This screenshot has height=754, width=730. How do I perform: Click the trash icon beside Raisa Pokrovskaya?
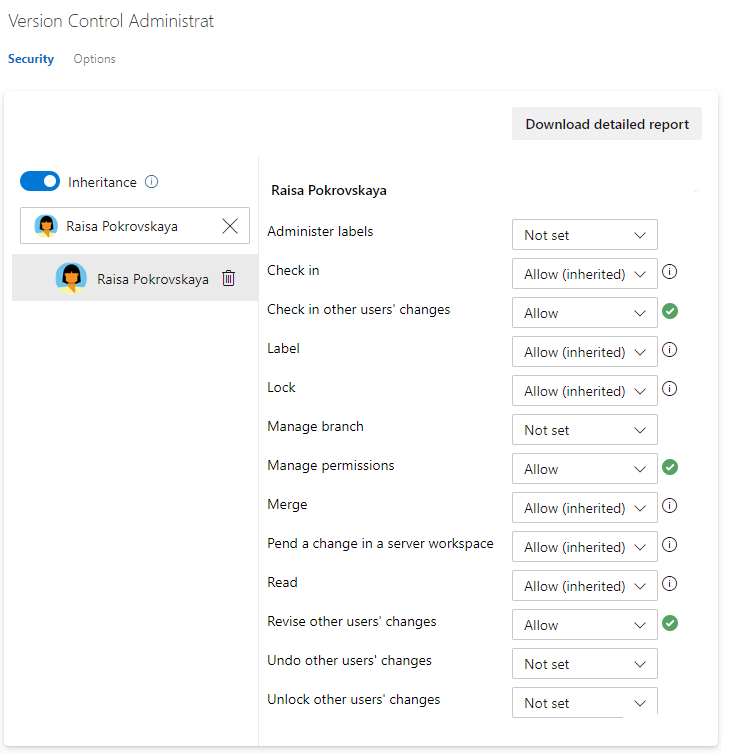coord(228,279)
